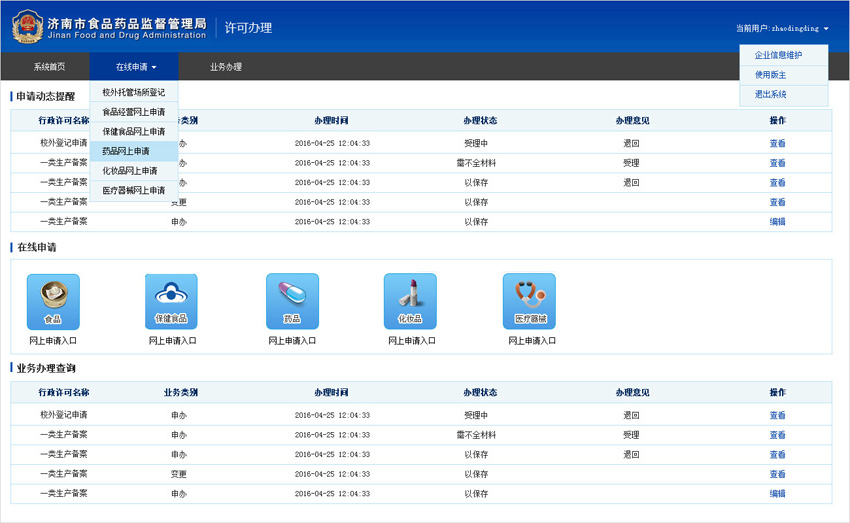Image resolution: width=850 pixels, height=523 pixels.
Task: Open the current user zhaodingling dropdown
Action: 782,29
